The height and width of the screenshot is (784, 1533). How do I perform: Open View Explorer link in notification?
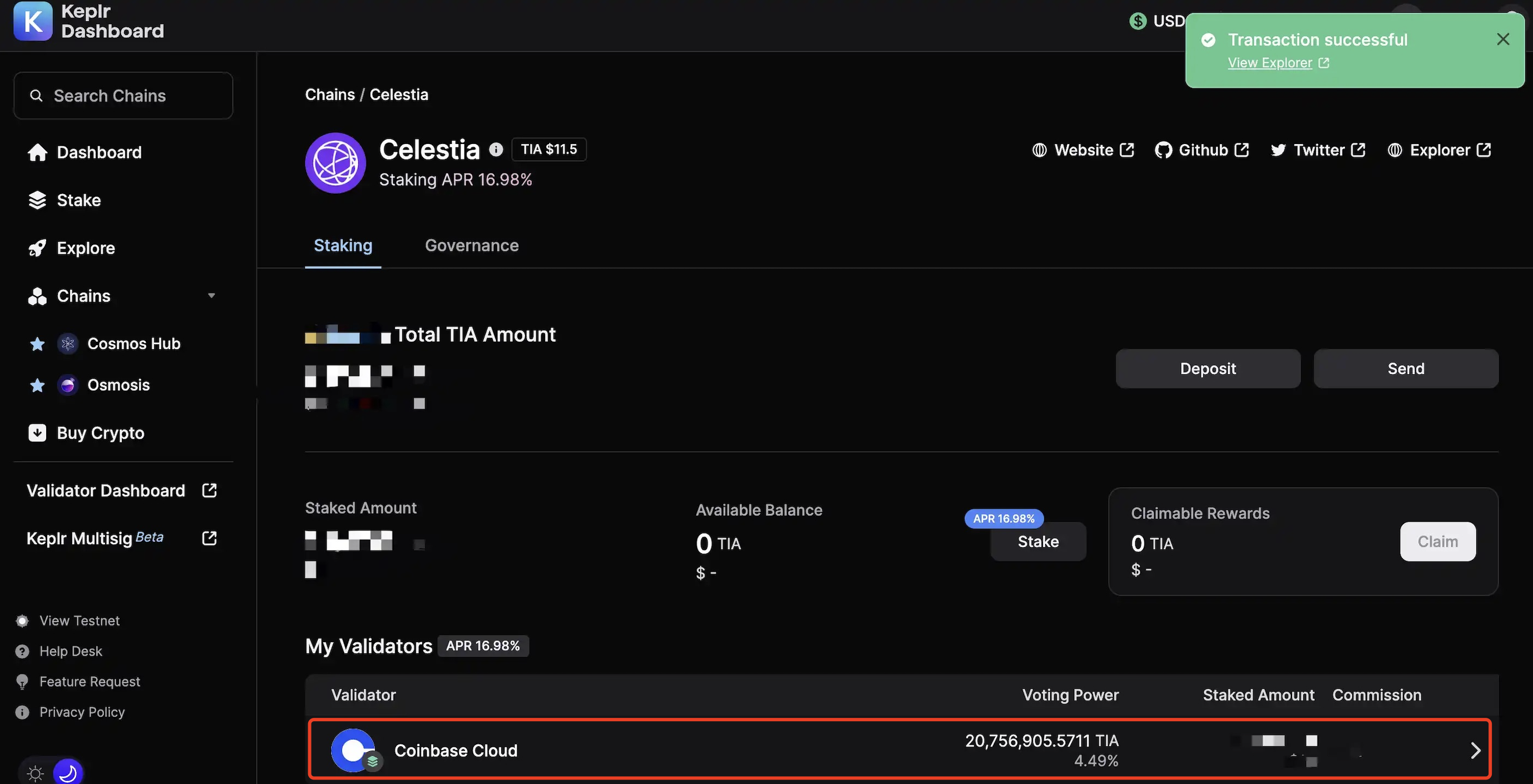tap(1270, 63)
